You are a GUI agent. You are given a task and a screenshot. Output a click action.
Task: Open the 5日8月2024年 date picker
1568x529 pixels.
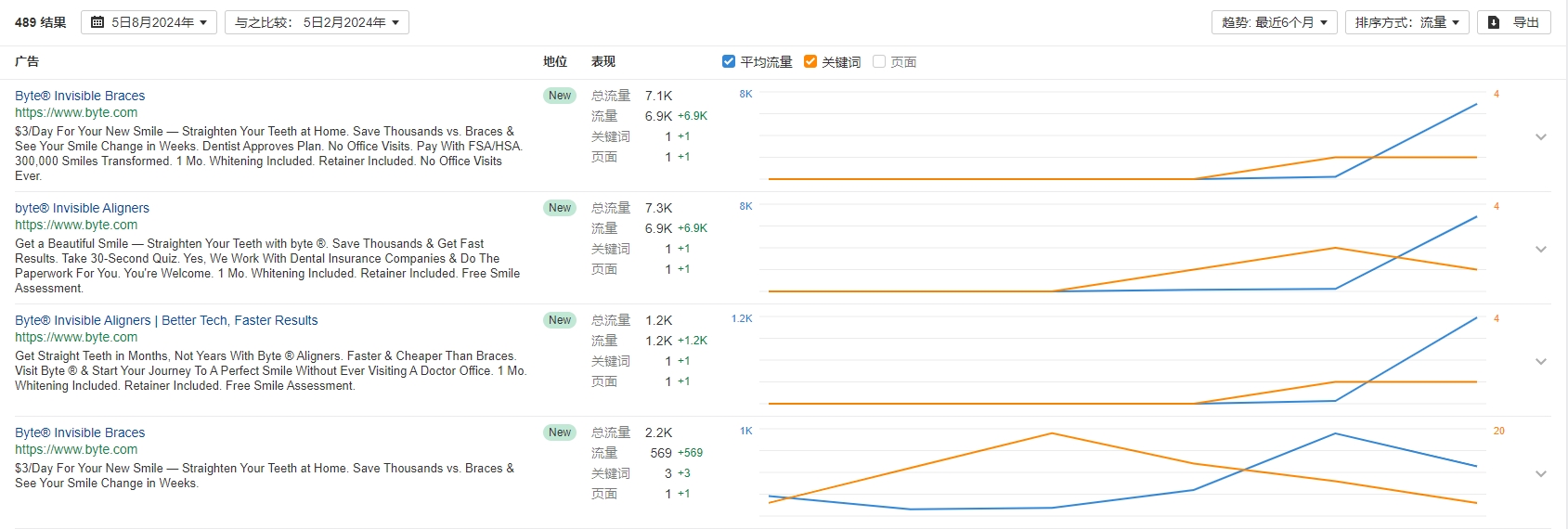149,22
